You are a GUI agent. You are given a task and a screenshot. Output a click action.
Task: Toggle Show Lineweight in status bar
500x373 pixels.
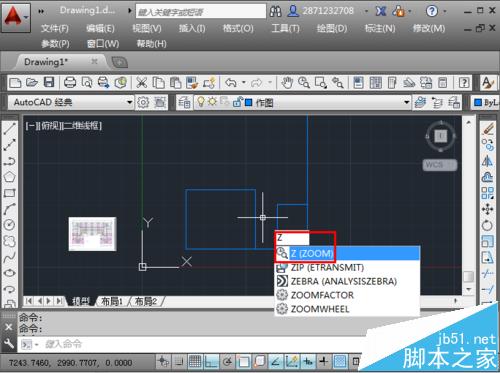tap(324, 362)
